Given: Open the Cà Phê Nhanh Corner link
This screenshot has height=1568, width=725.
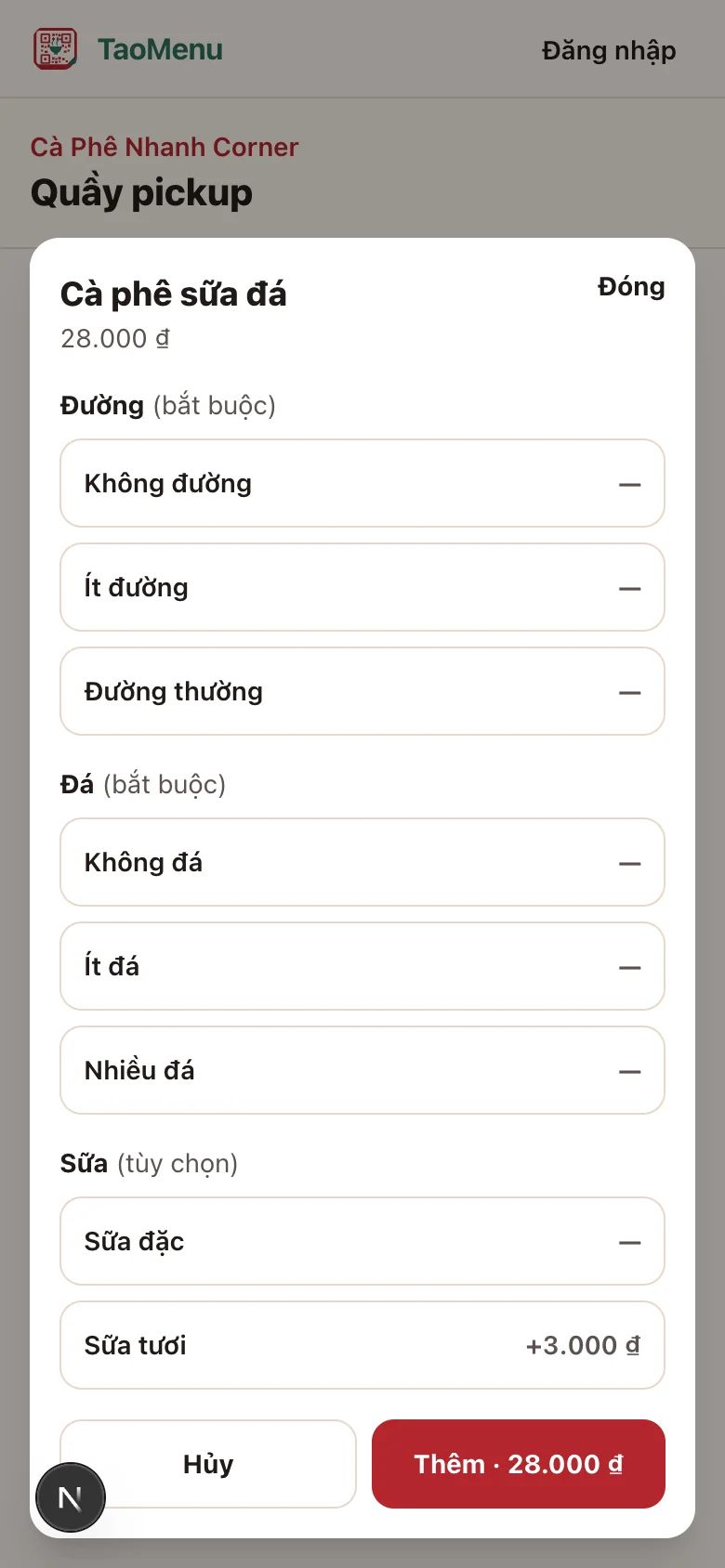Looking at the screenshot, I should coord(165,147).
